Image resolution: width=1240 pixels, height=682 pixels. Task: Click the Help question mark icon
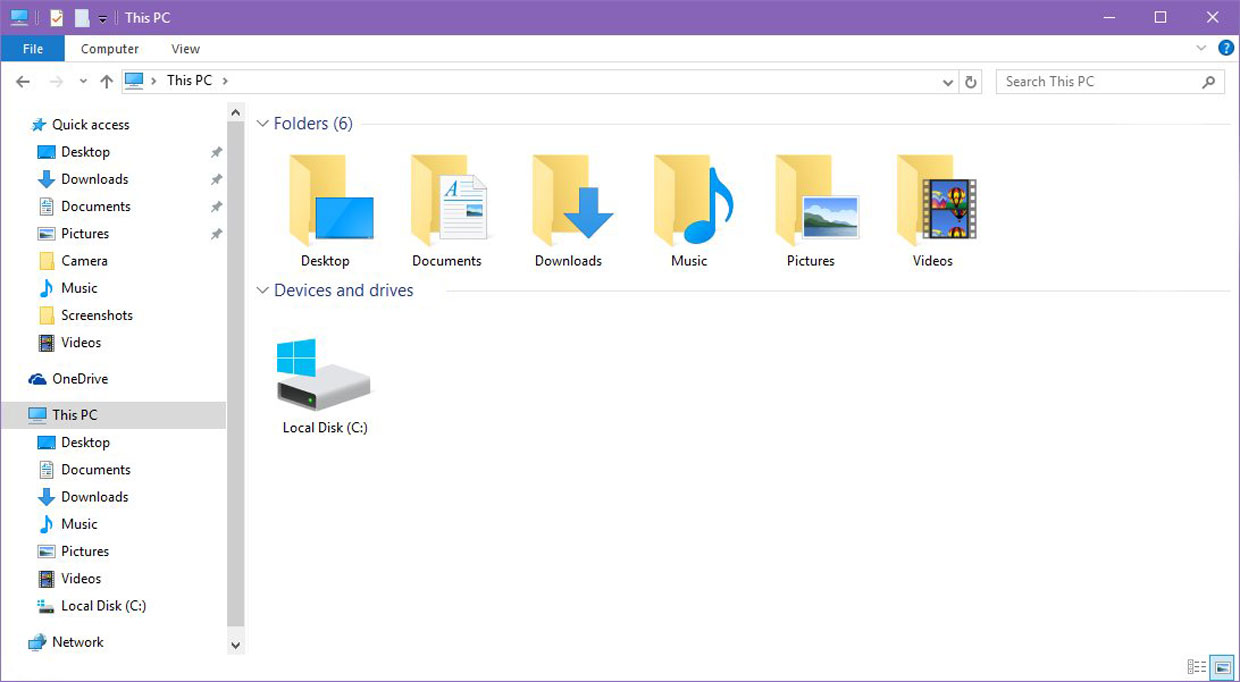tap(1226, 48)
